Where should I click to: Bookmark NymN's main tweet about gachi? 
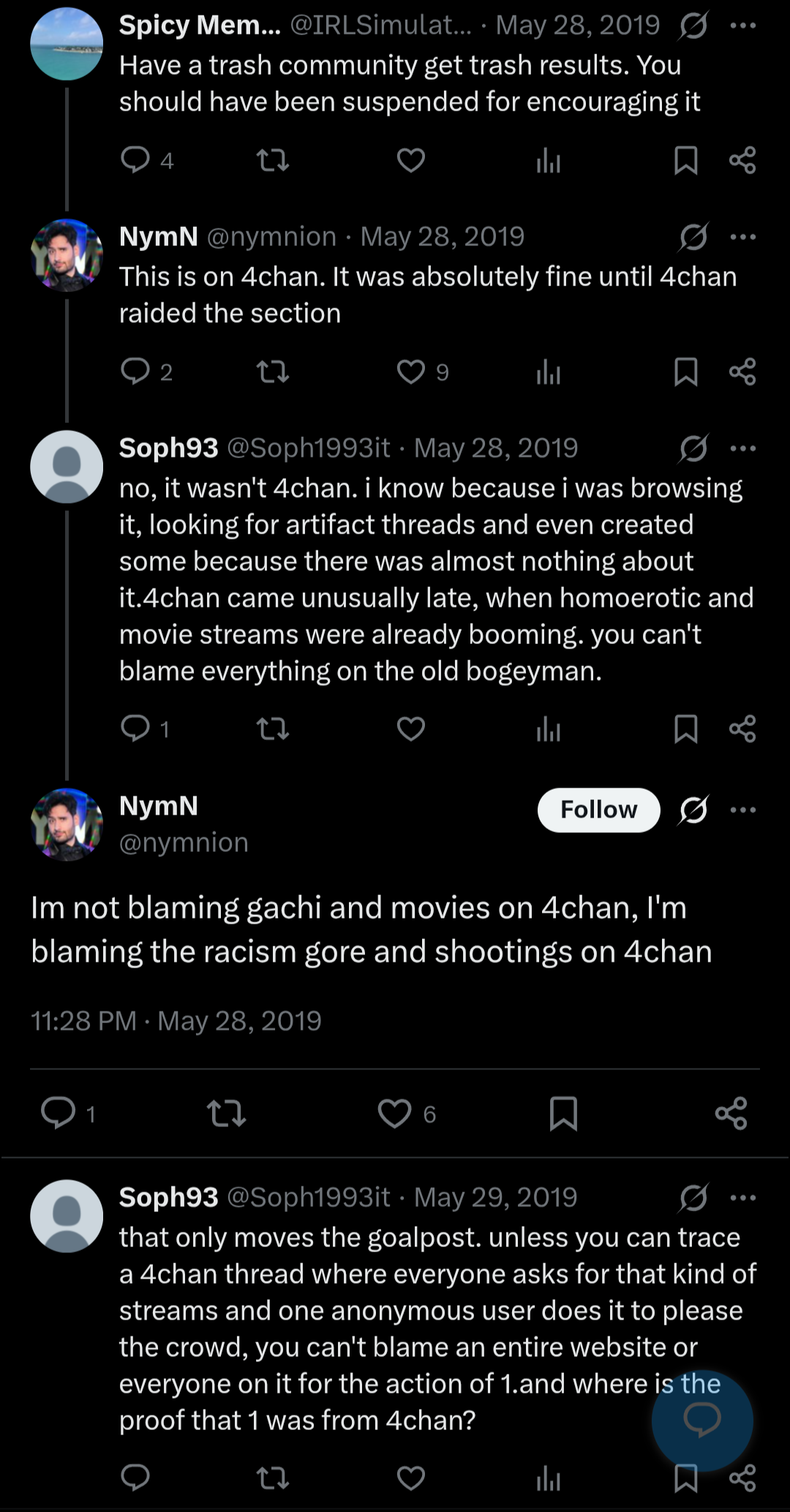coord(563,1113)
